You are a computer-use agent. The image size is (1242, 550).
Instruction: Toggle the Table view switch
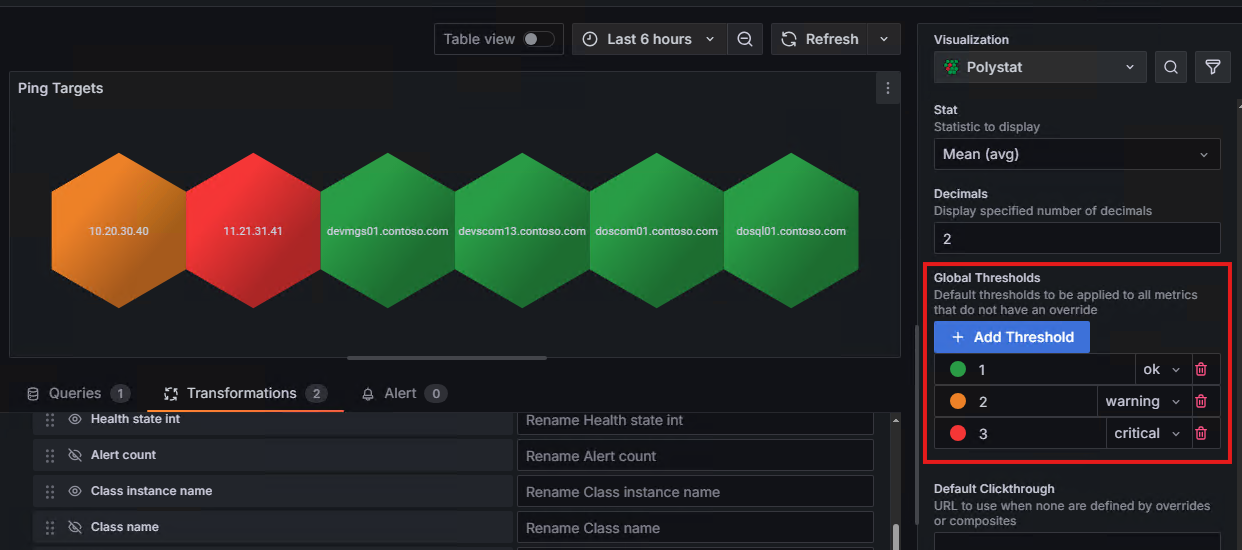click(538, 39)
